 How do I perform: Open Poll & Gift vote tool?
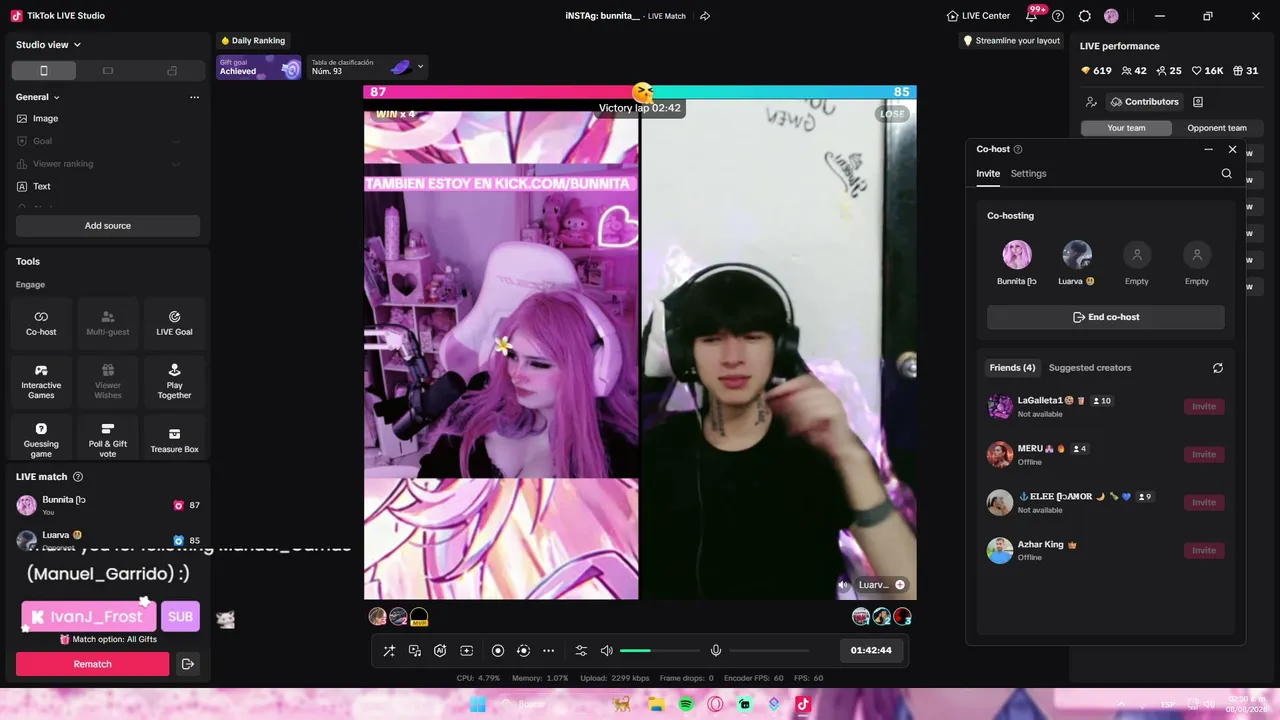coord(108,439)
